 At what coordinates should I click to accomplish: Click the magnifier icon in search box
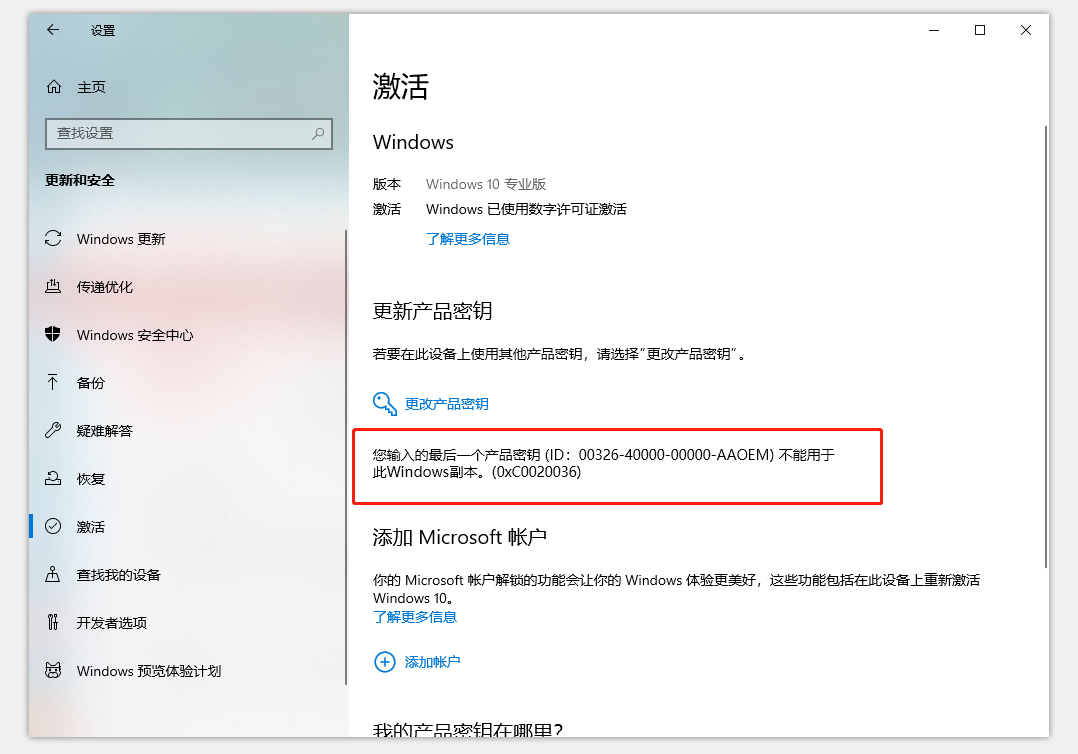[x=317, y=133]
